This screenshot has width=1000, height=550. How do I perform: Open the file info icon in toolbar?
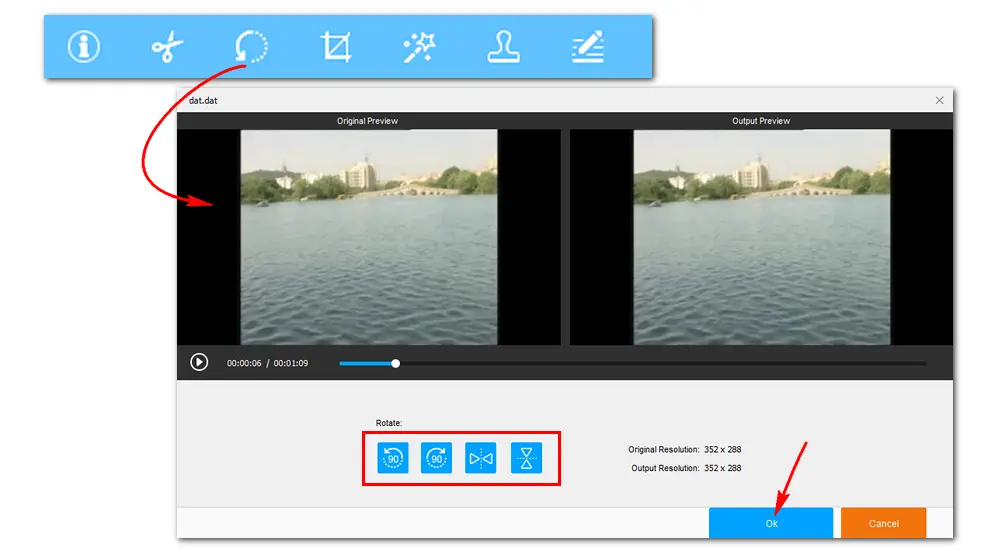point(84,47)
